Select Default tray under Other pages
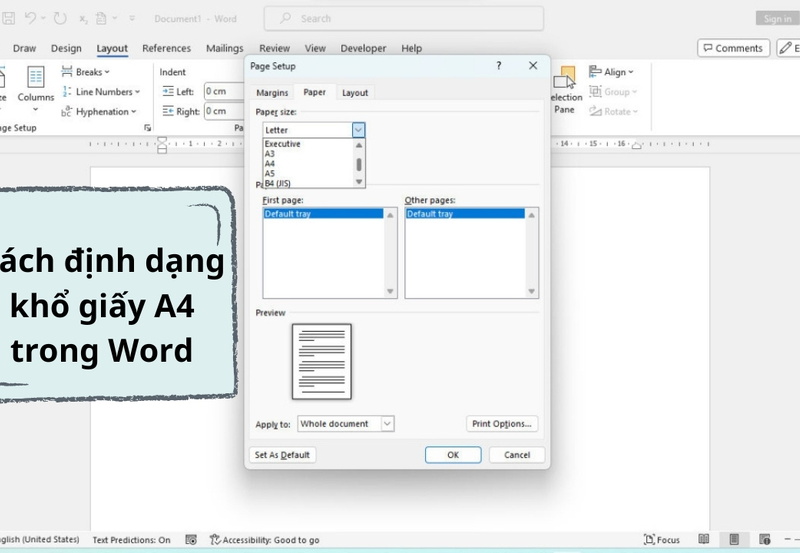 coord(465,214)
